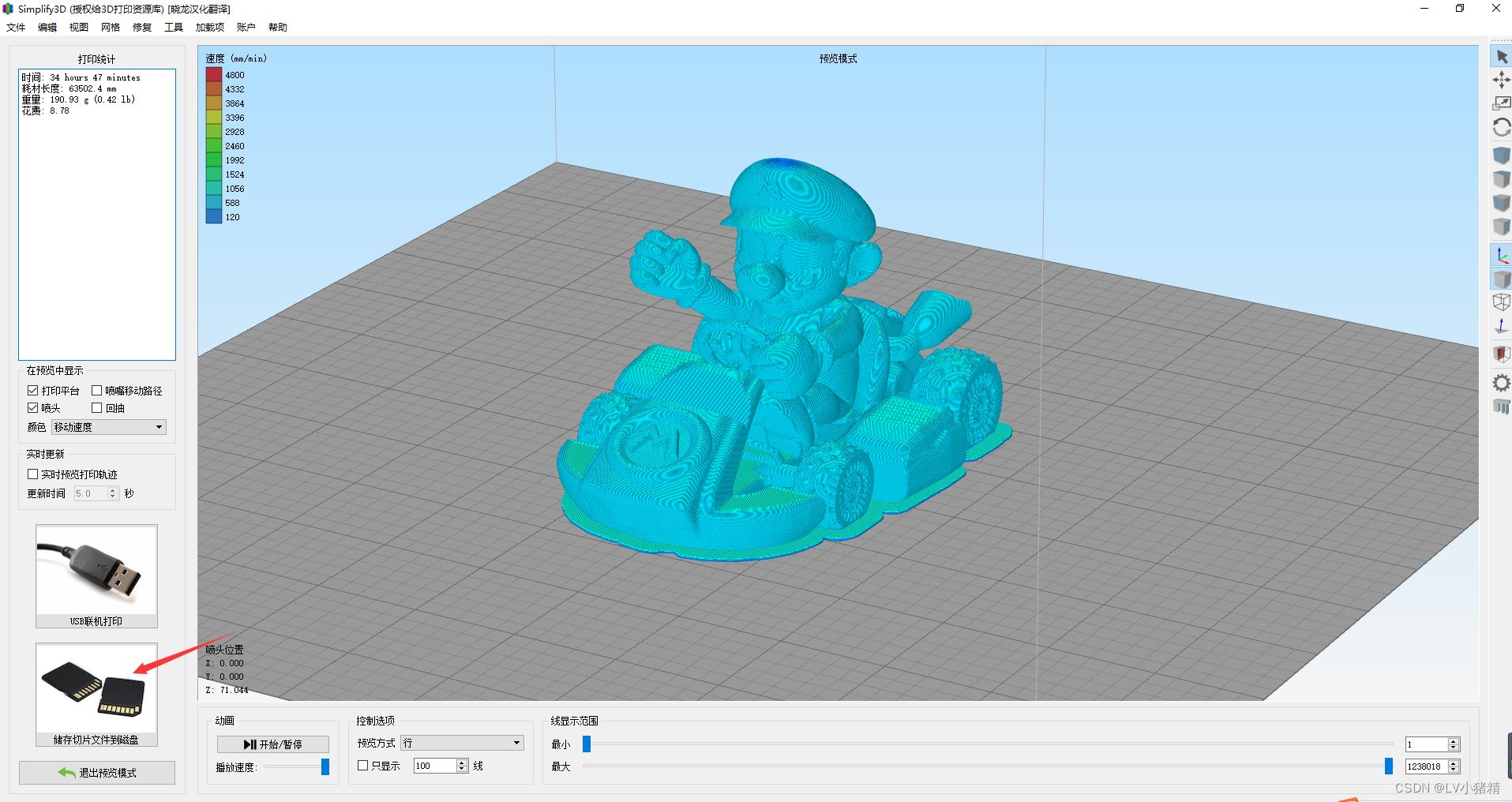
Task: Click the 最小 line range slider handle
Action: [587, 744]
